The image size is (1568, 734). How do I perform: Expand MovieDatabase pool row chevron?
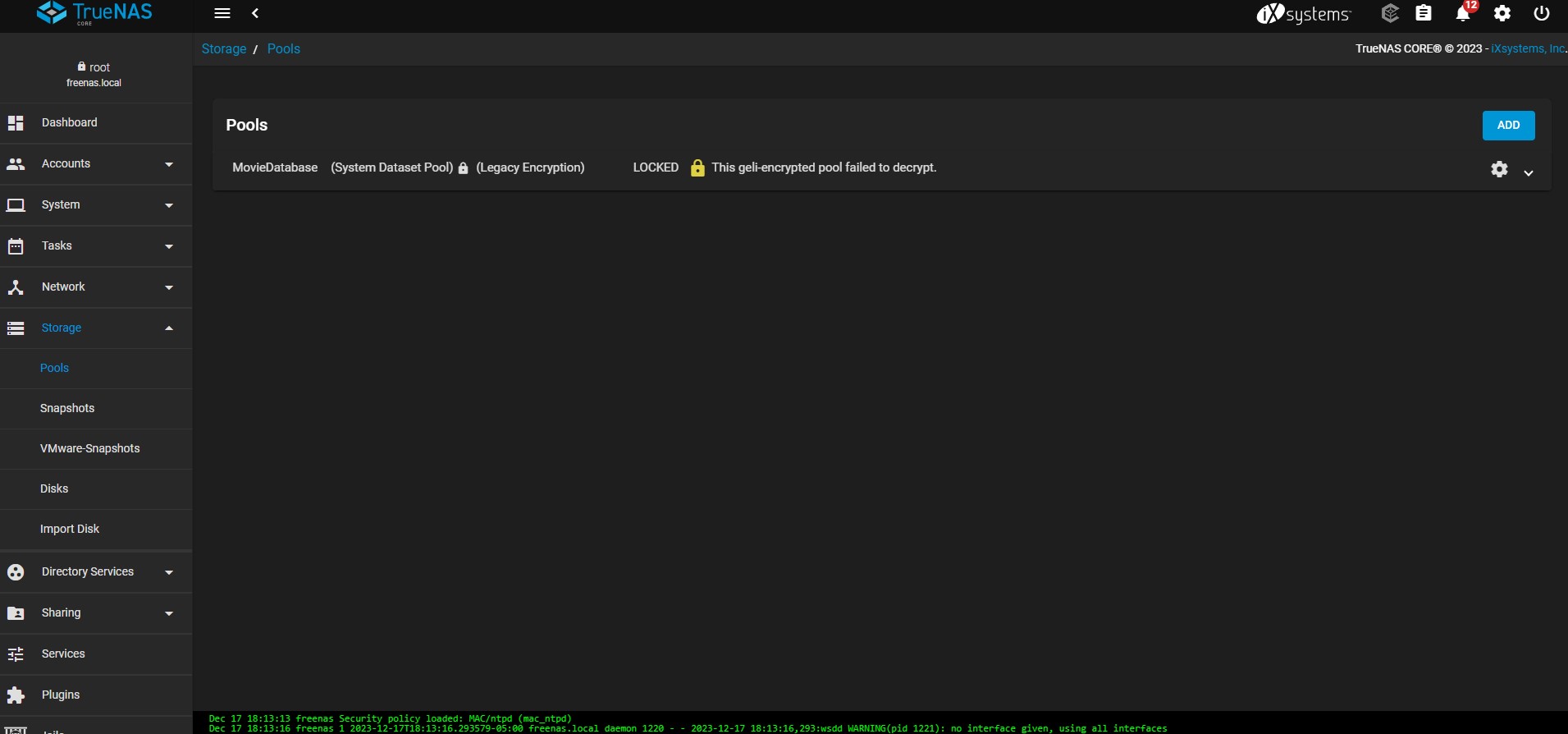pyautogui.click(x=1529, y=173)
